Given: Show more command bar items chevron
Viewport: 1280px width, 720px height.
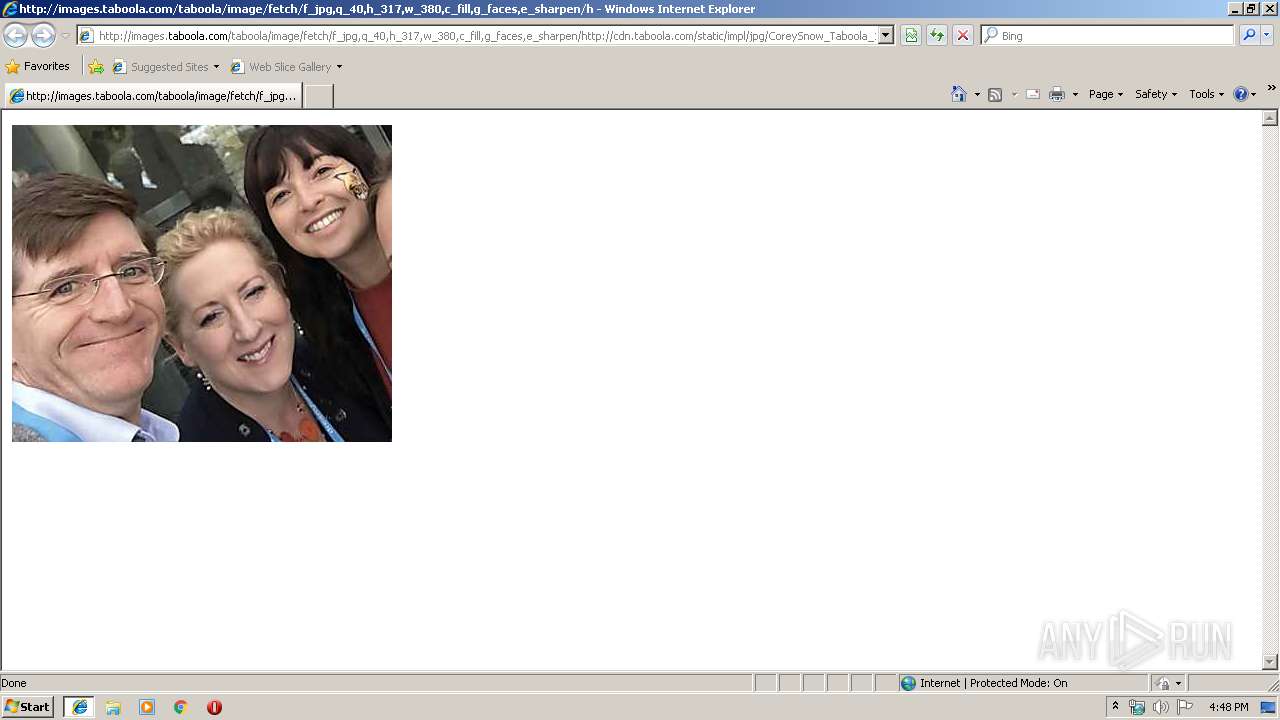Looking at the screenshot, I should click(1271, 89).
